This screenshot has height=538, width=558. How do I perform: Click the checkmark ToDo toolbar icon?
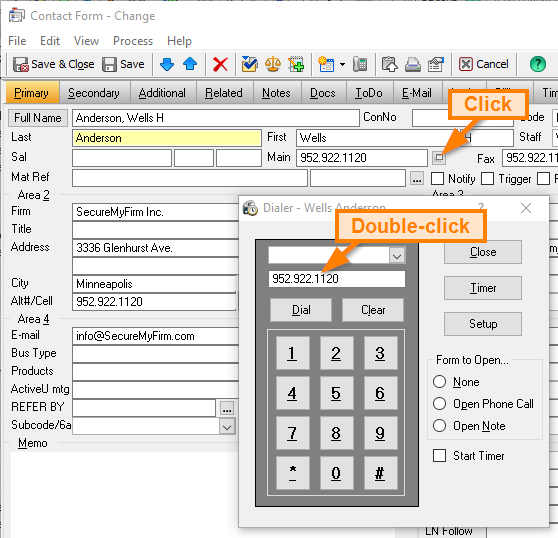point(250,64)
